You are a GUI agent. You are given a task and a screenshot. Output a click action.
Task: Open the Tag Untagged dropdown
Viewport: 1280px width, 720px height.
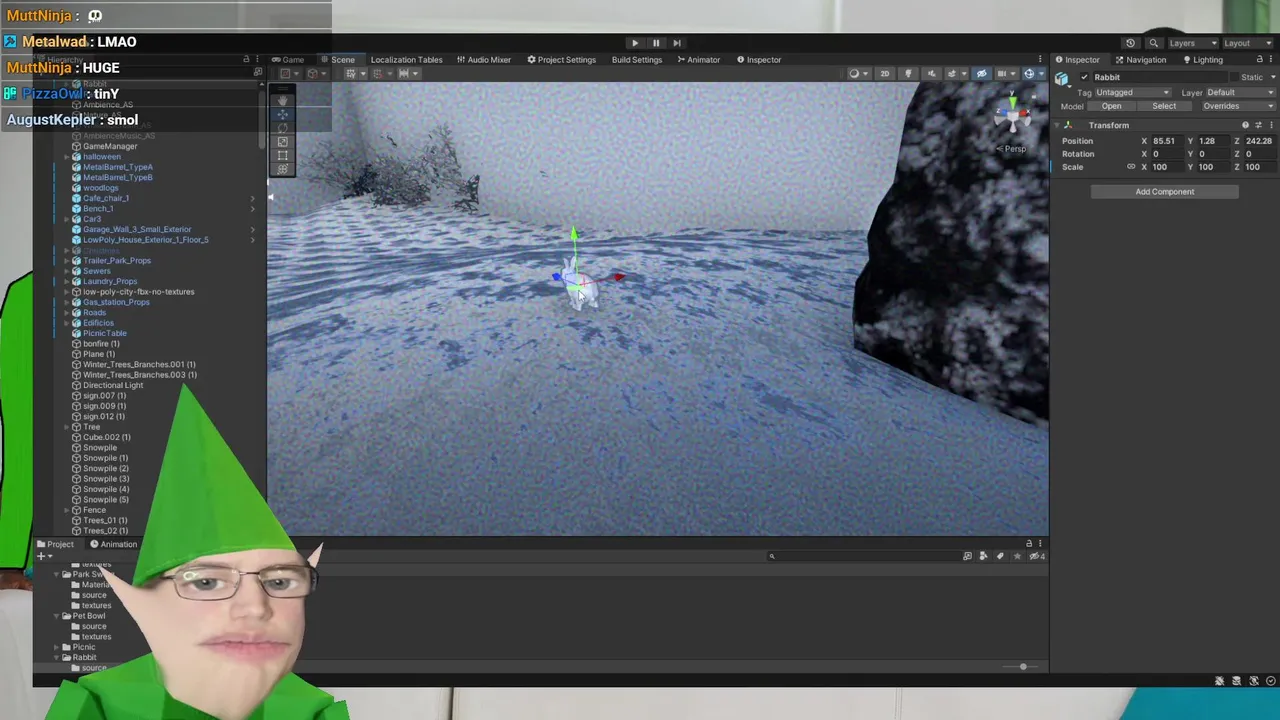tap(1132, 93)
